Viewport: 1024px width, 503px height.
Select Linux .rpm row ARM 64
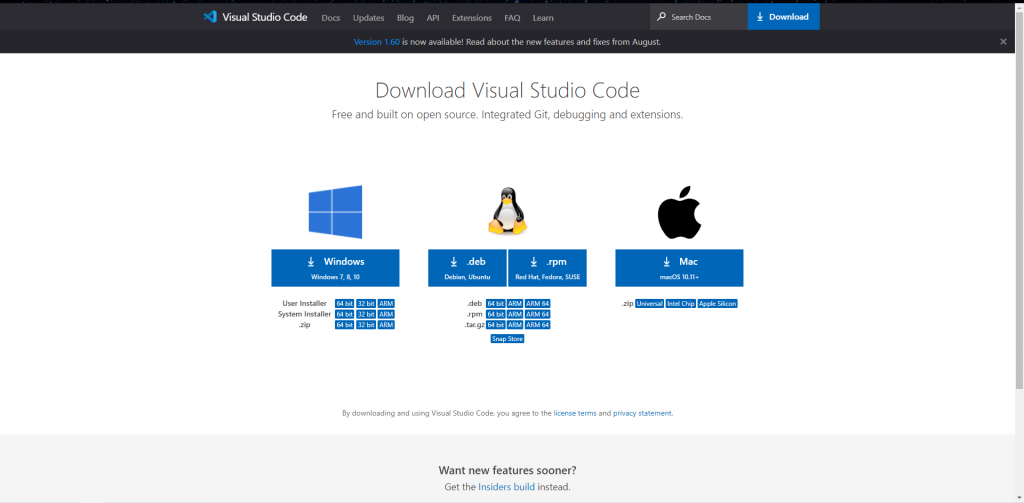(538, 314)
